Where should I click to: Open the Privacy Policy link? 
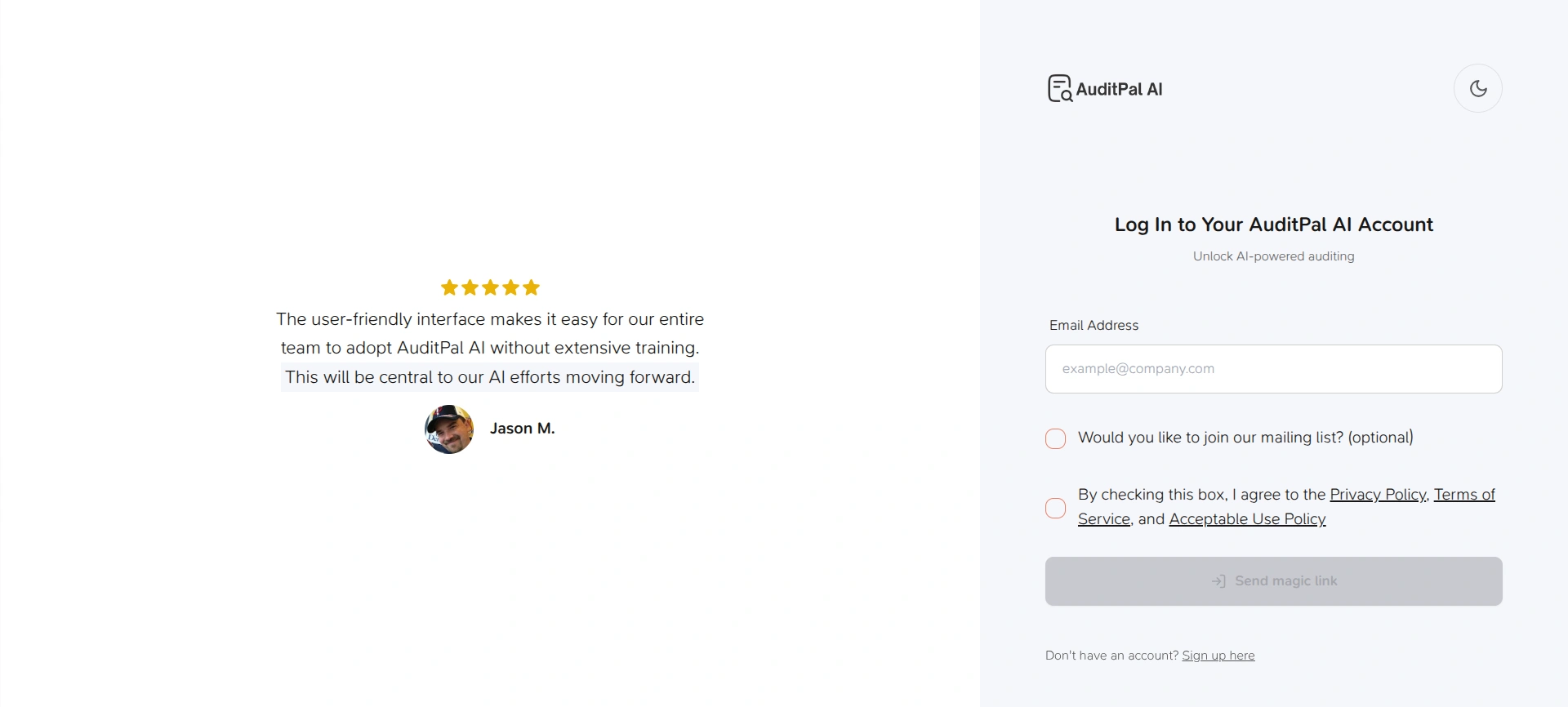coord(1377,495)
